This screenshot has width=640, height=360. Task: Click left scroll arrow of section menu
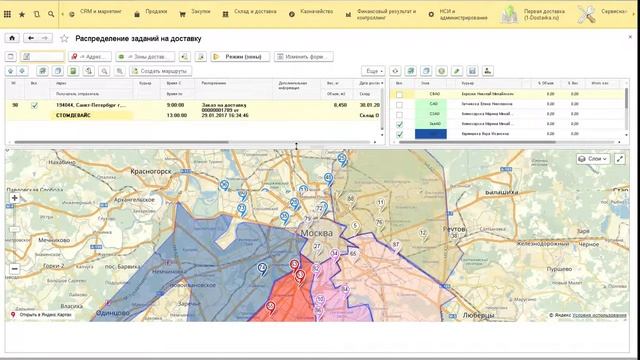(x=62, y=14)
